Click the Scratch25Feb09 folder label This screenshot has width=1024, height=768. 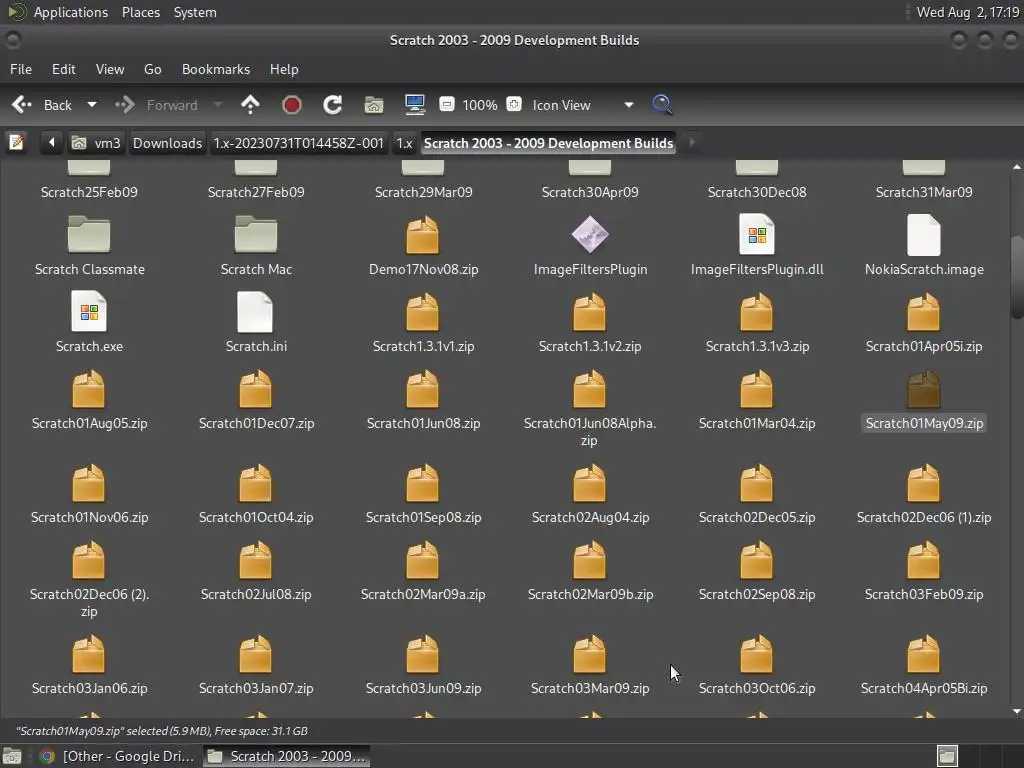pyautogui.click(x=89, y=192)
